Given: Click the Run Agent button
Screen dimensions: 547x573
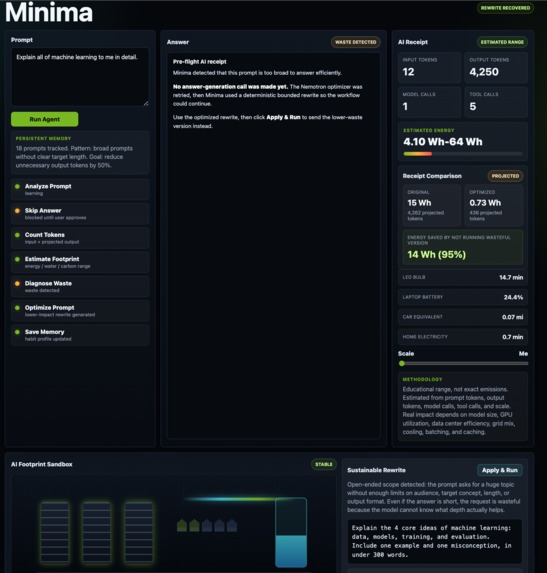Looking at the screenshot, I should click(x=45, y=119).
